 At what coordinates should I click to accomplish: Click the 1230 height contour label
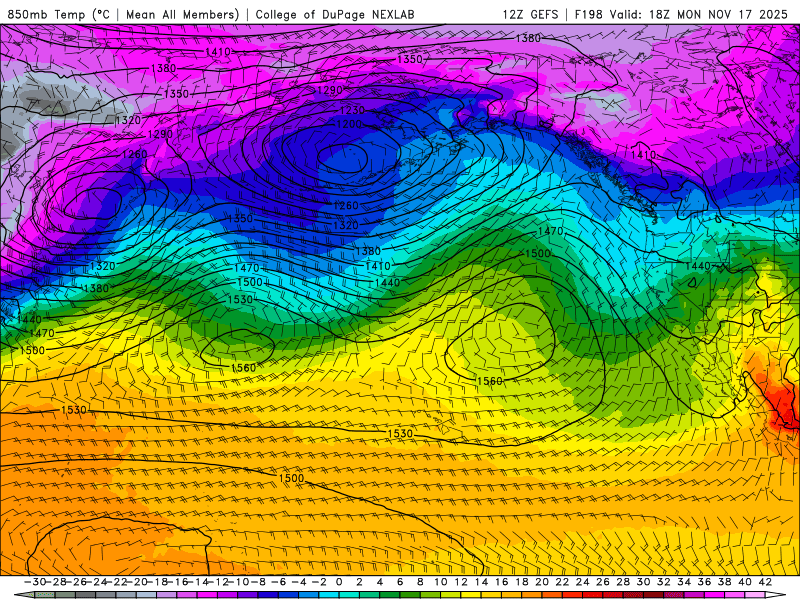[352, 110]
